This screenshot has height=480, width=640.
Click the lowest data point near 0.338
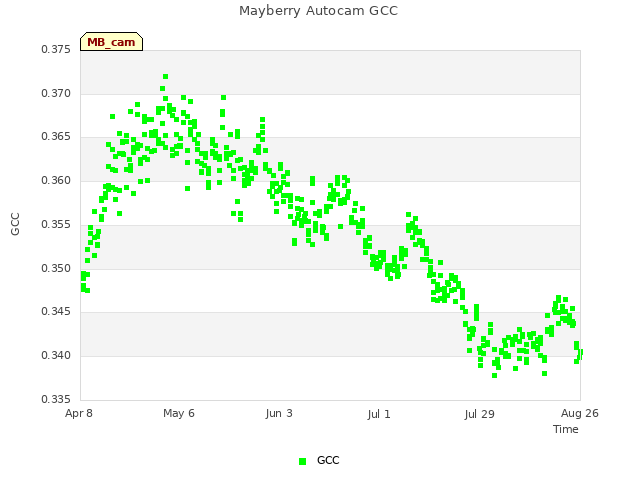[494, 376]
